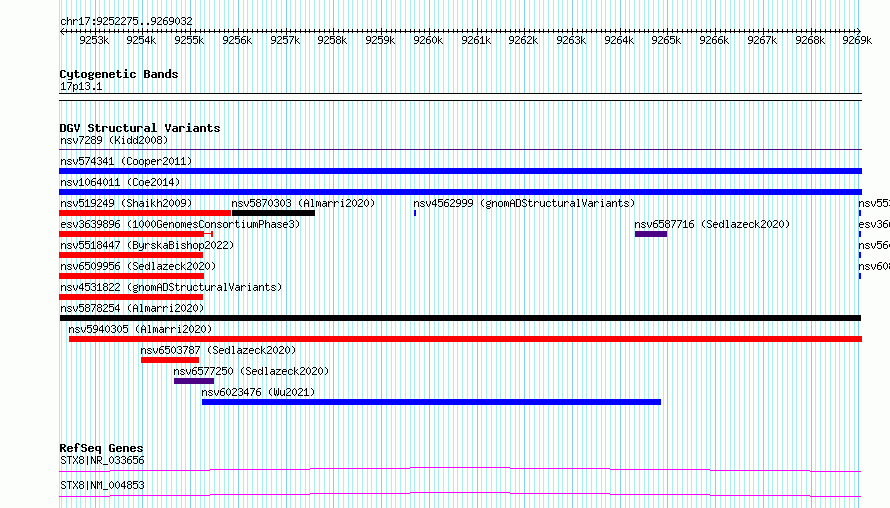The image size is (890, 508).
Task: Click the 9269k ruler tick label
Action: 857,40
